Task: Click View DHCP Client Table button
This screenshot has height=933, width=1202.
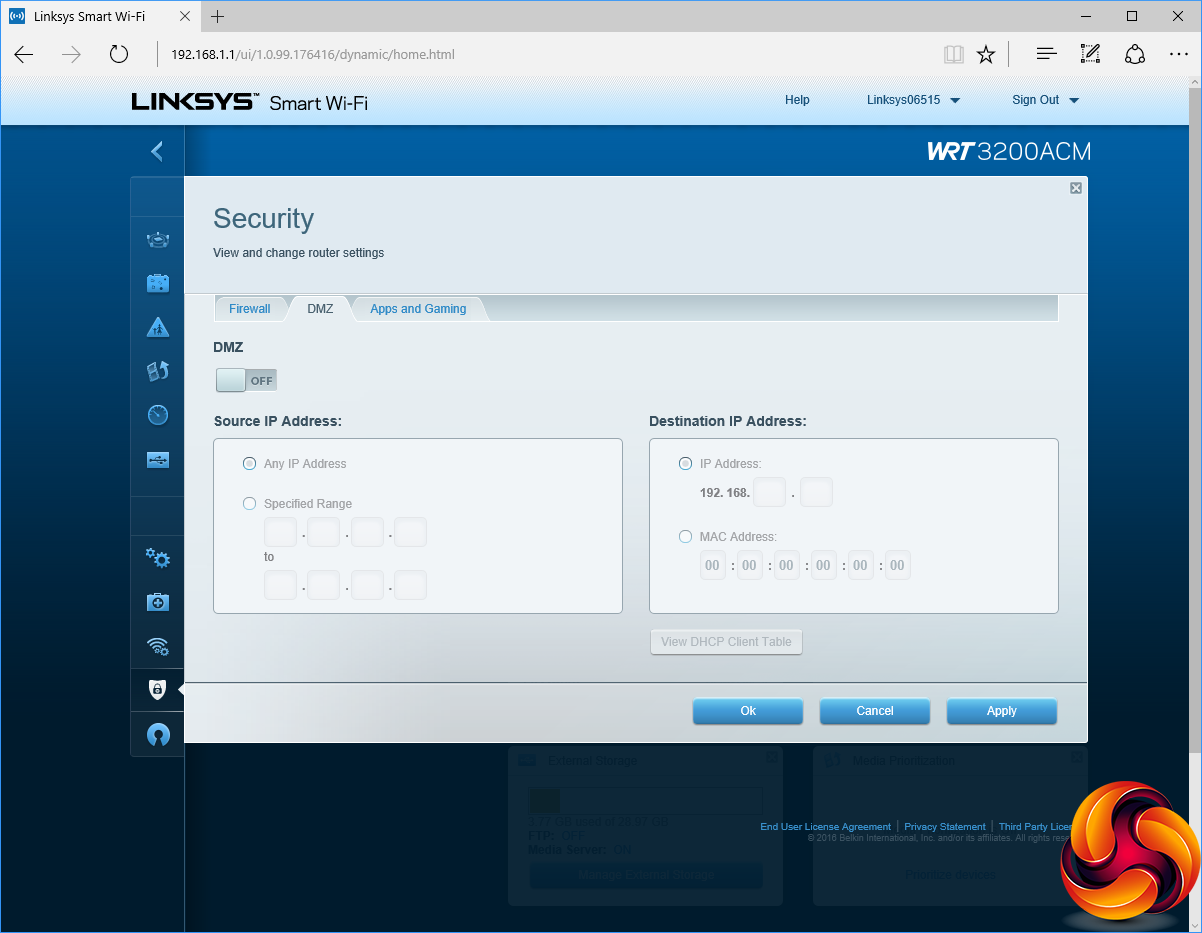Action: (726, 642)
